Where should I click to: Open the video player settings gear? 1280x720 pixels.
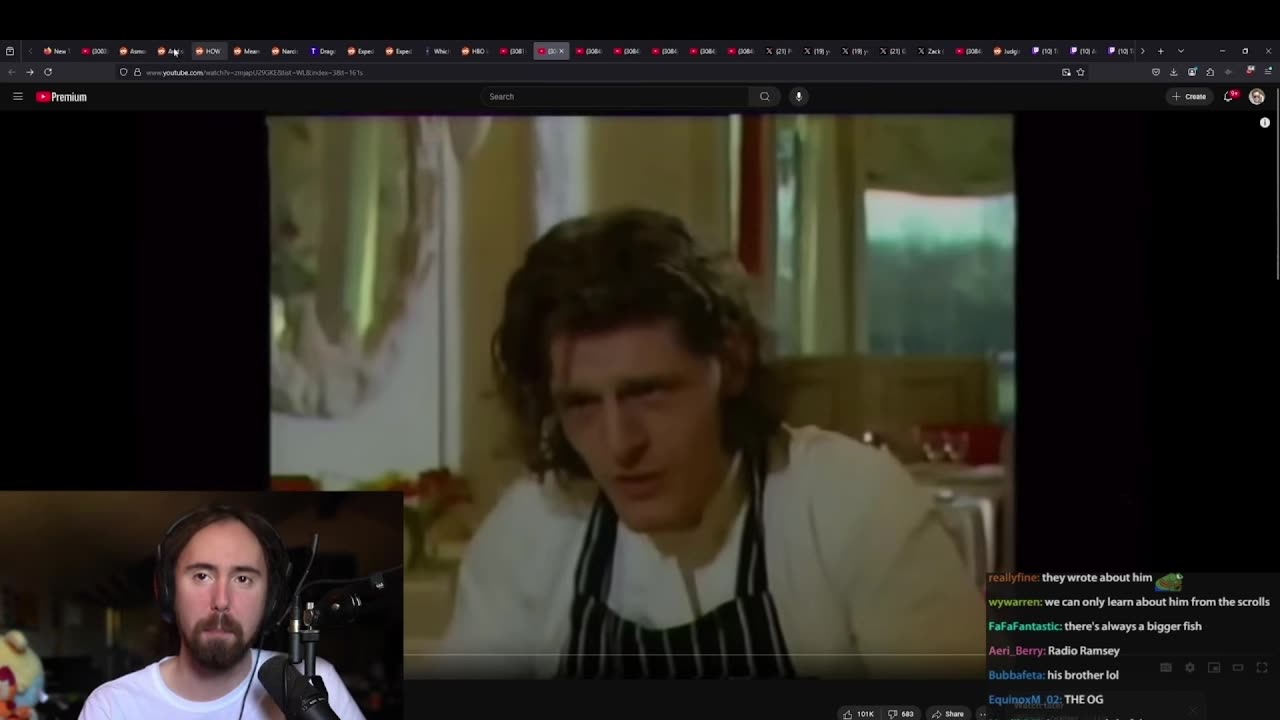1190,668
